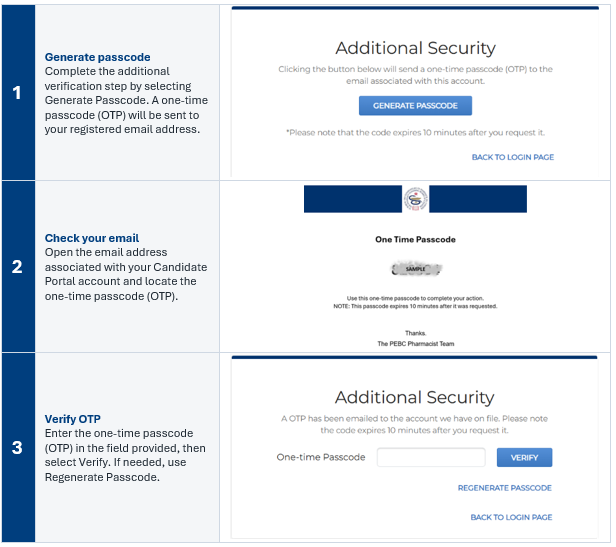The height and width of the screenshot is (547, 616).
Task: Click the One-time Passcode input field
Action: (x=431, y=457)
